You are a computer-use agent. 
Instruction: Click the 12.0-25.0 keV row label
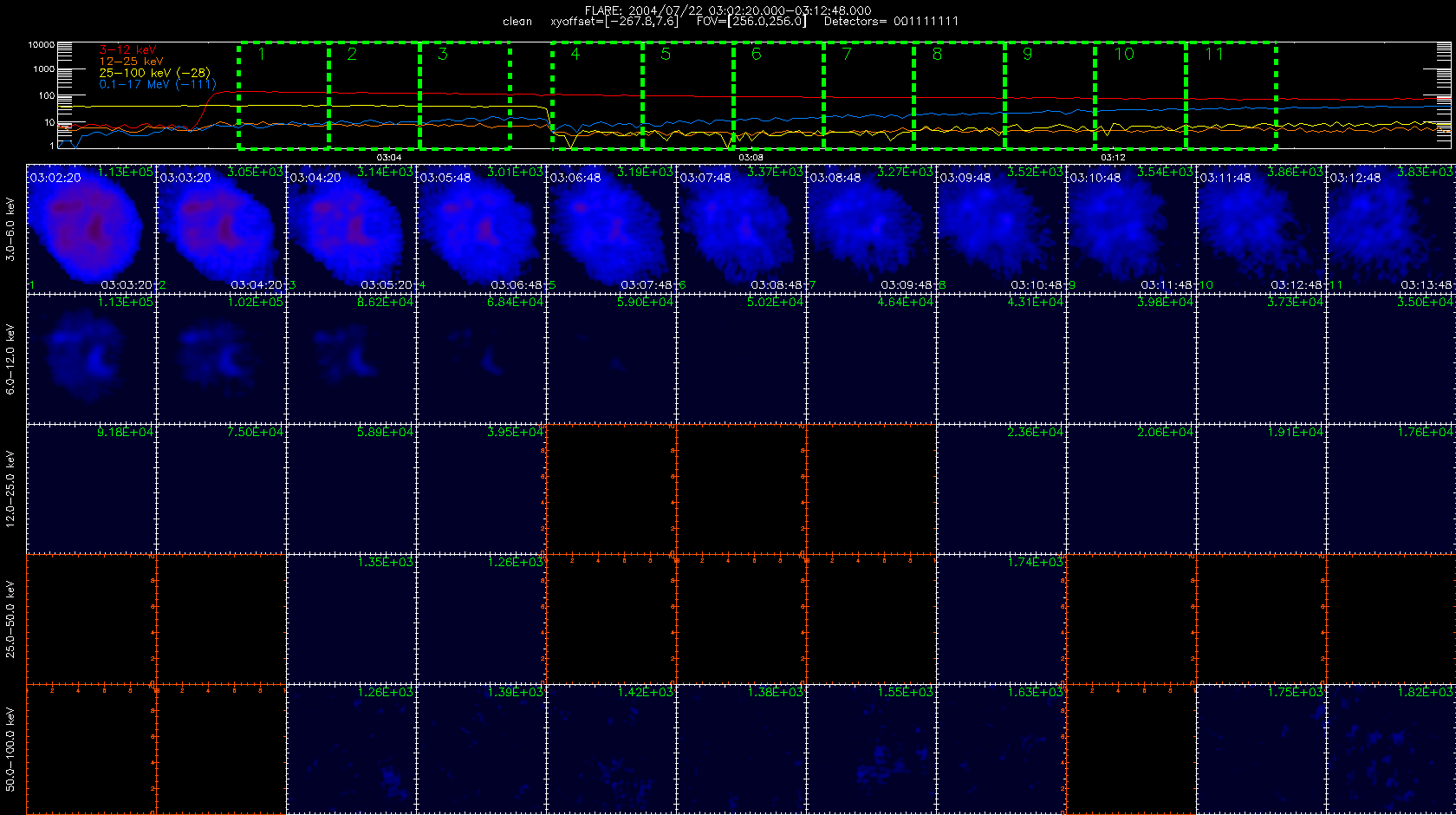pos(10,489)
